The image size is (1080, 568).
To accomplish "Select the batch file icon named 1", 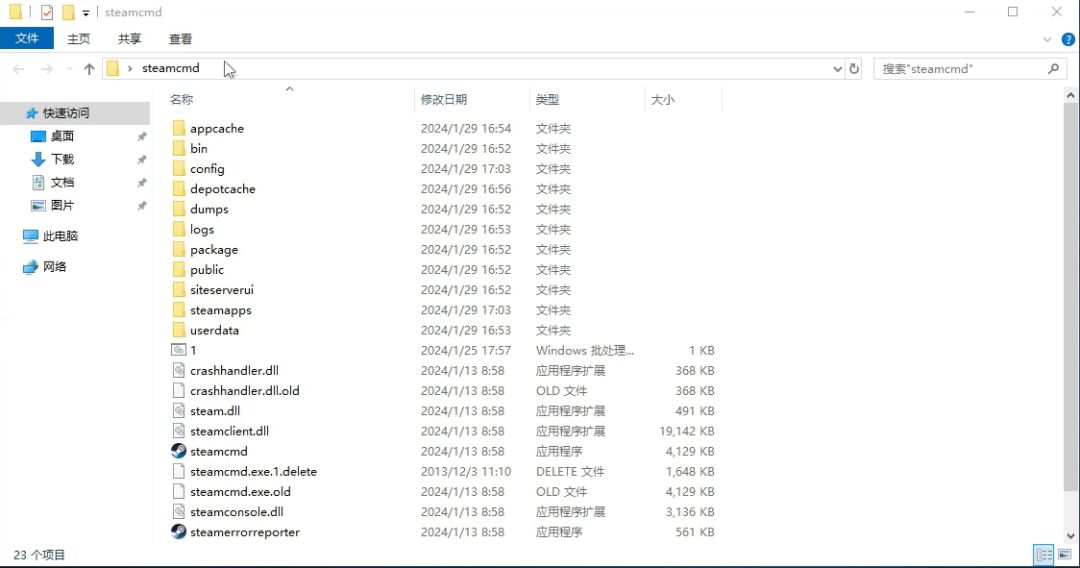I will click(179, 350).
